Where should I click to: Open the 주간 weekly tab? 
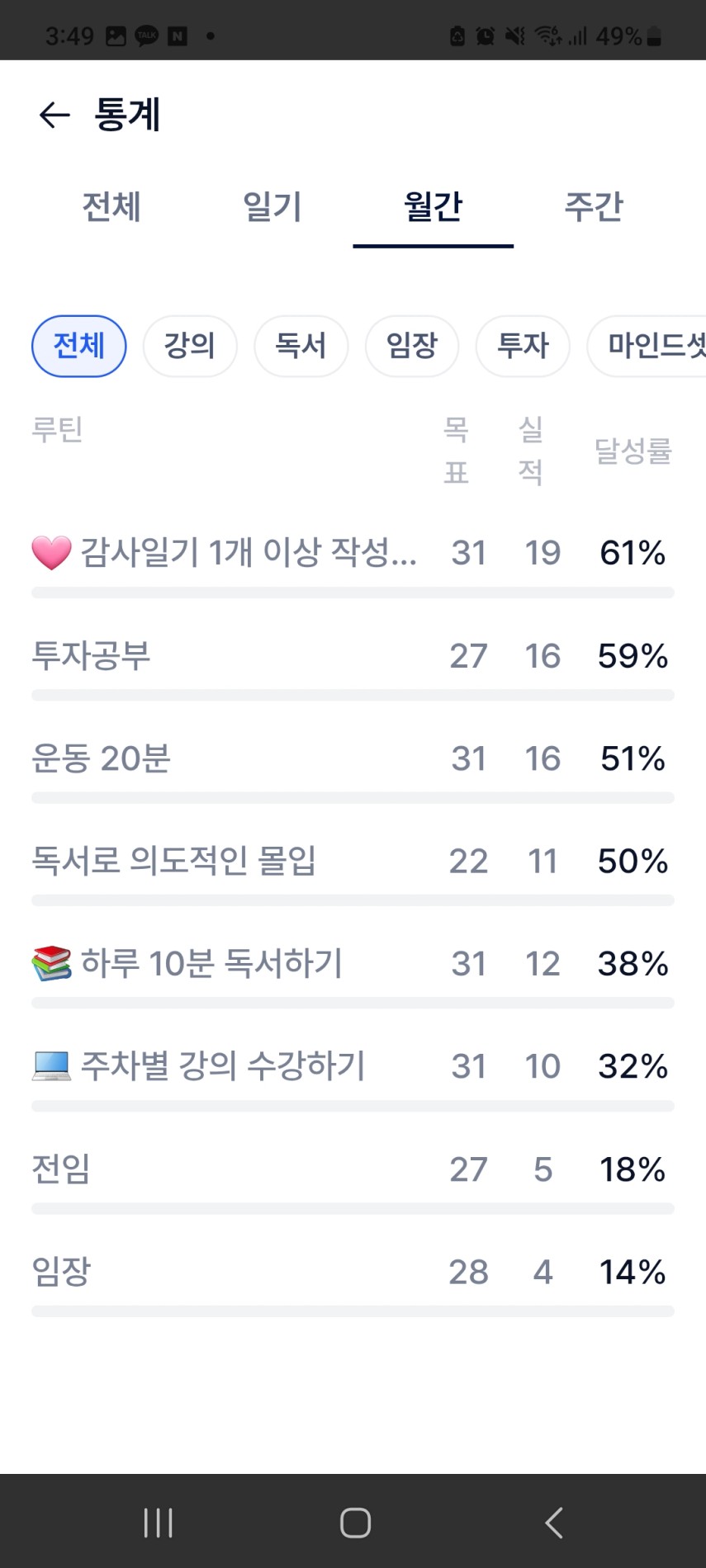(594, 206)
